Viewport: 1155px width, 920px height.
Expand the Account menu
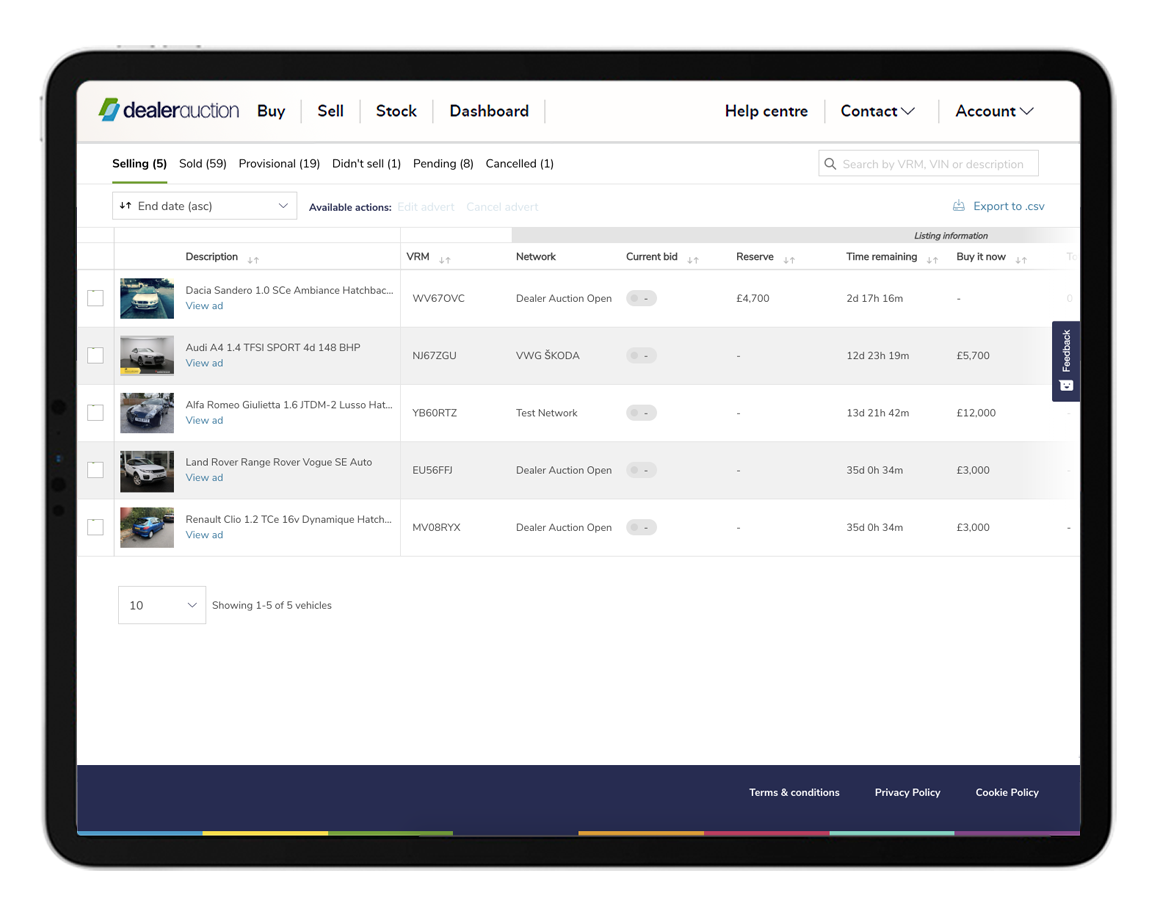[994, 111]
